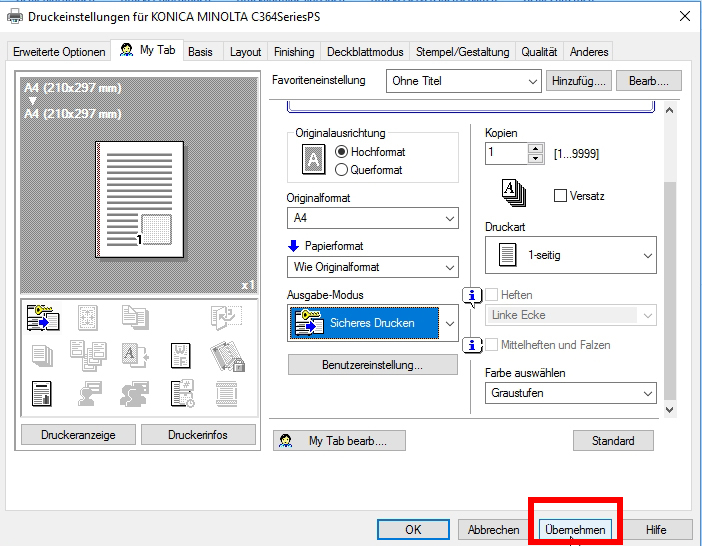This screenshot has height=546, width=702.
Task: Click the info bubble next to Heften
Action: [x=472, y=297]
